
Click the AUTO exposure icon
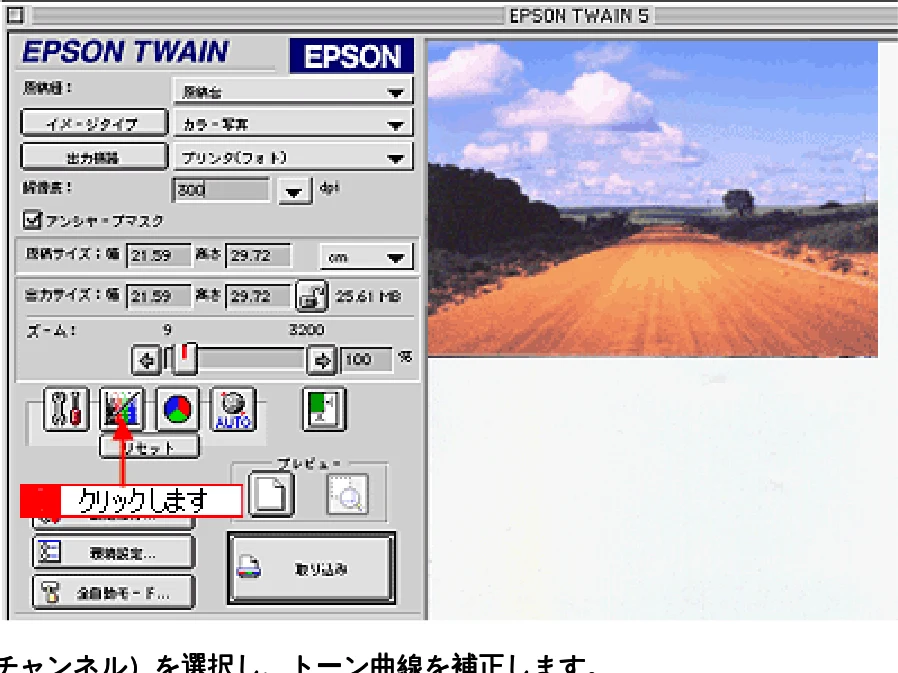coord(233,409)
